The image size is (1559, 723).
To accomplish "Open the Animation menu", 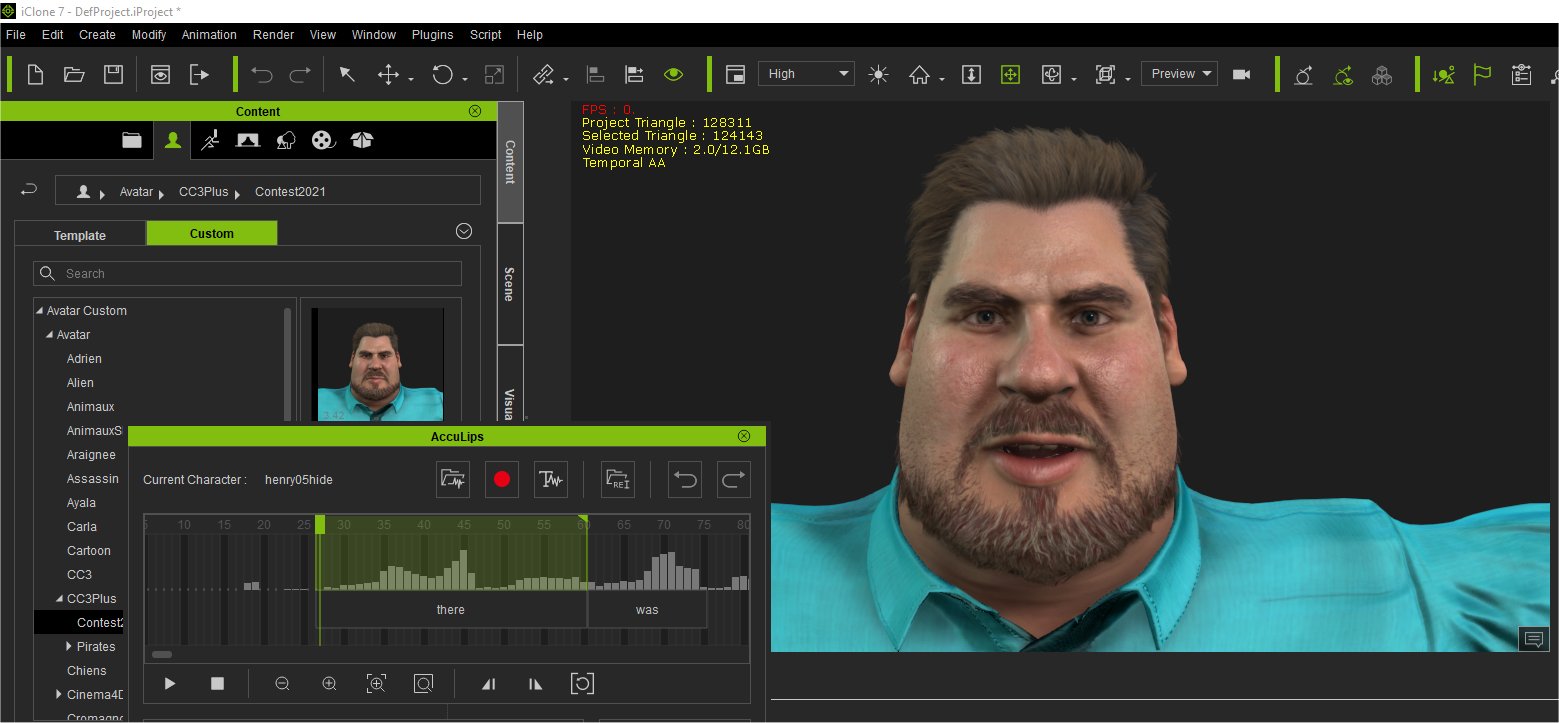I will point(209,34).
